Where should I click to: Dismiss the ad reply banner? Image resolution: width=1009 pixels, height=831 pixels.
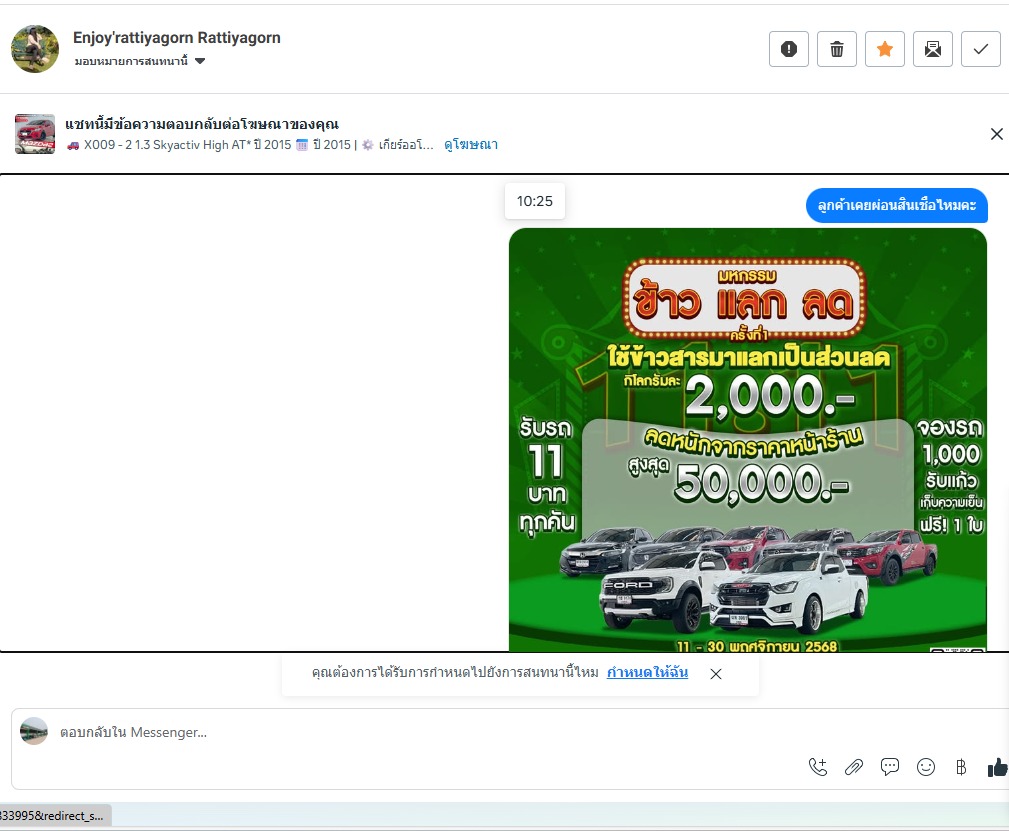[996, 134]
